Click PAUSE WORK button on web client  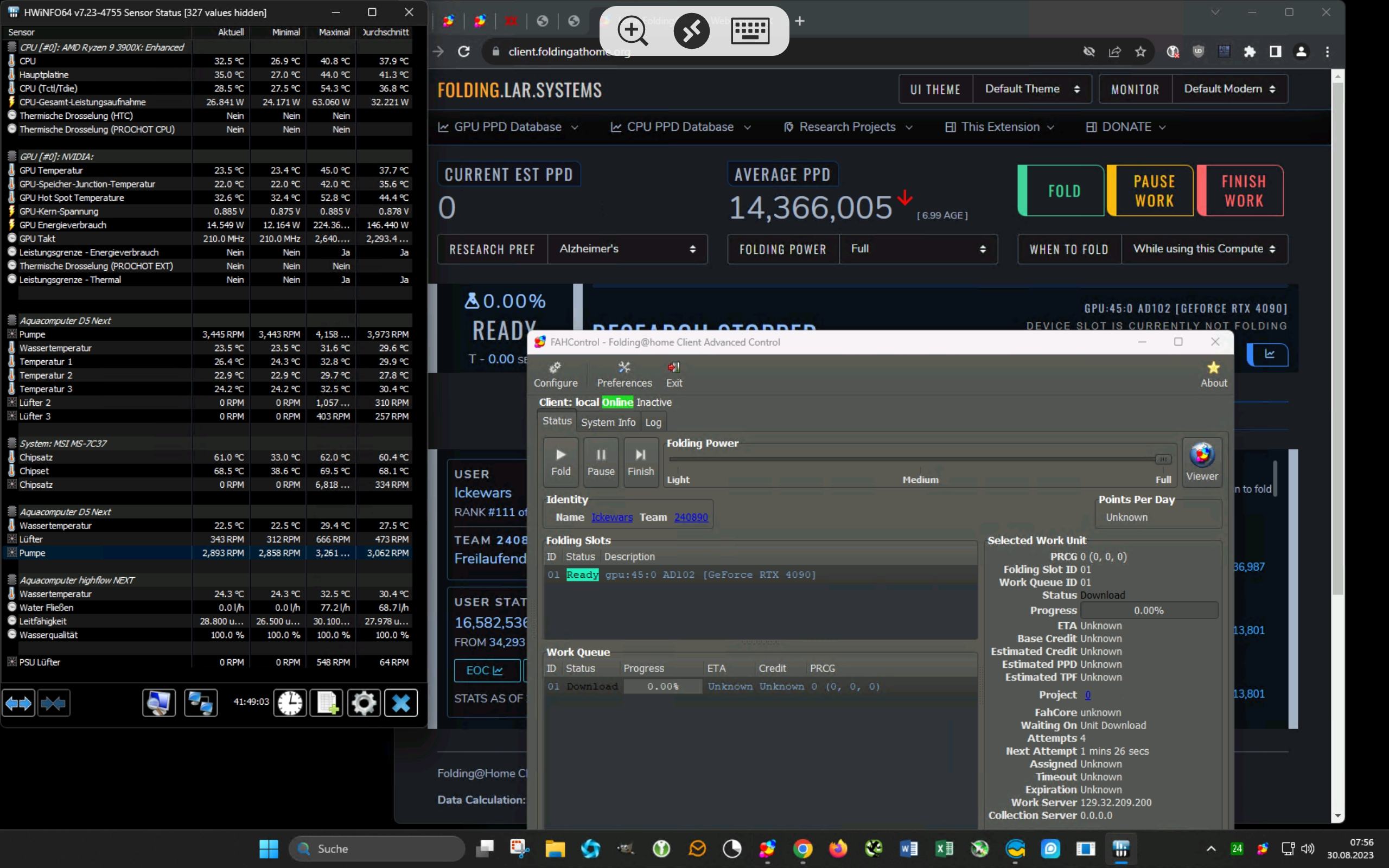pos(1151,190)
